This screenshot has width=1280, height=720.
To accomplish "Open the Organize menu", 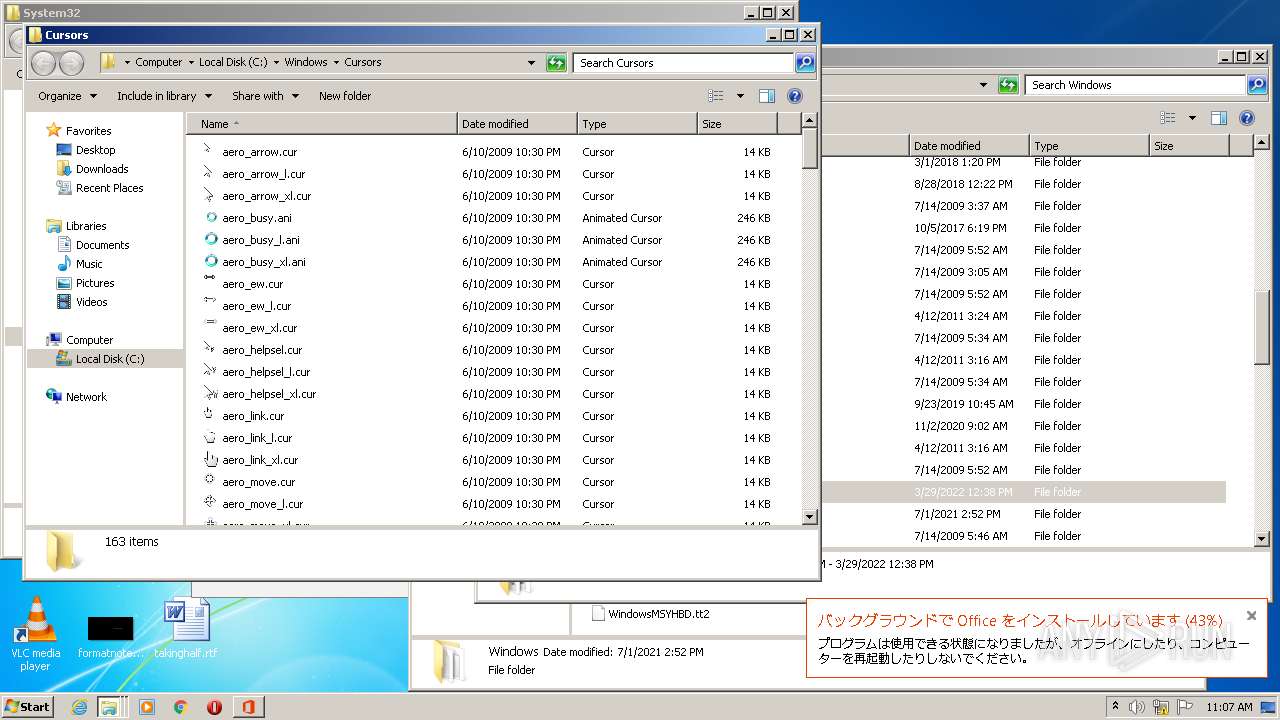I will tap(67, 96).
